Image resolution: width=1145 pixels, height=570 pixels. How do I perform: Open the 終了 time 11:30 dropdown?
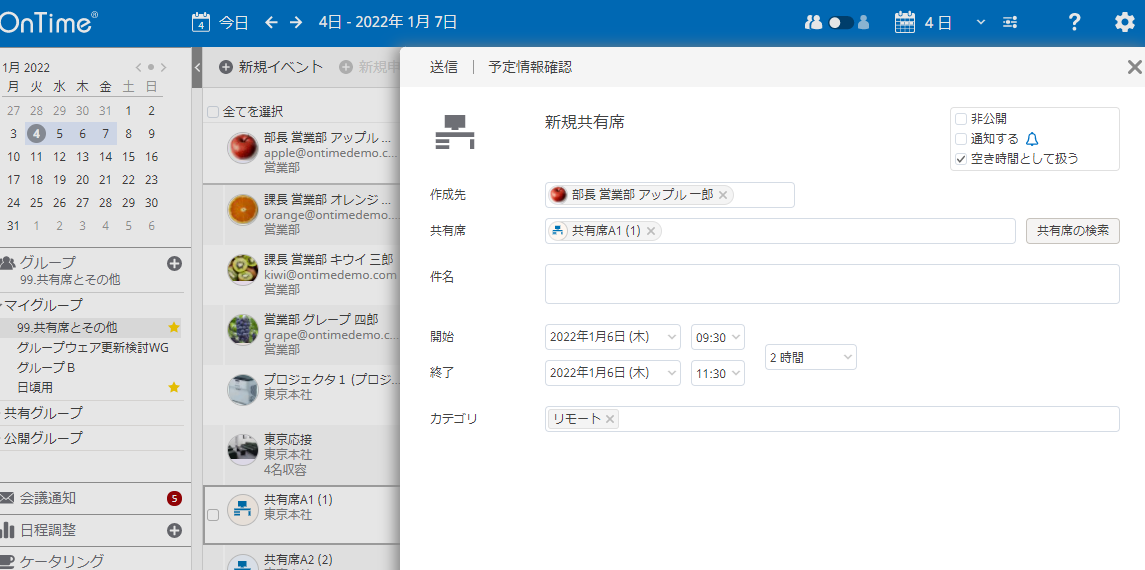(718, 373)
